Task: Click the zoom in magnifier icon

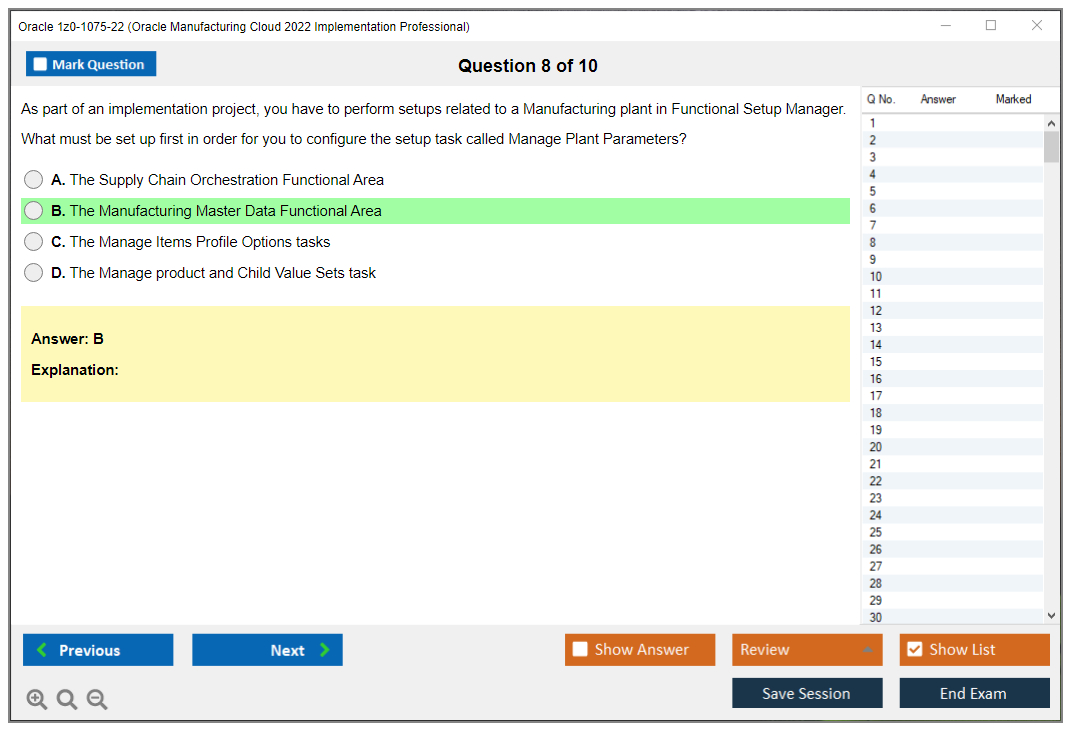Action: (x=37, y=700)
